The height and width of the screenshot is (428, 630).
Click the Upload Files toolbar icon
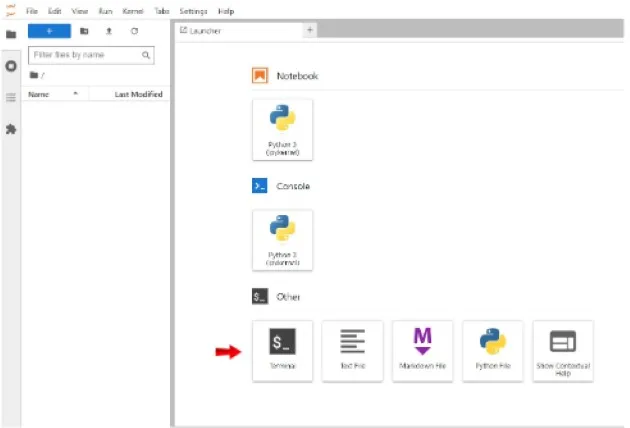[109, 31]
